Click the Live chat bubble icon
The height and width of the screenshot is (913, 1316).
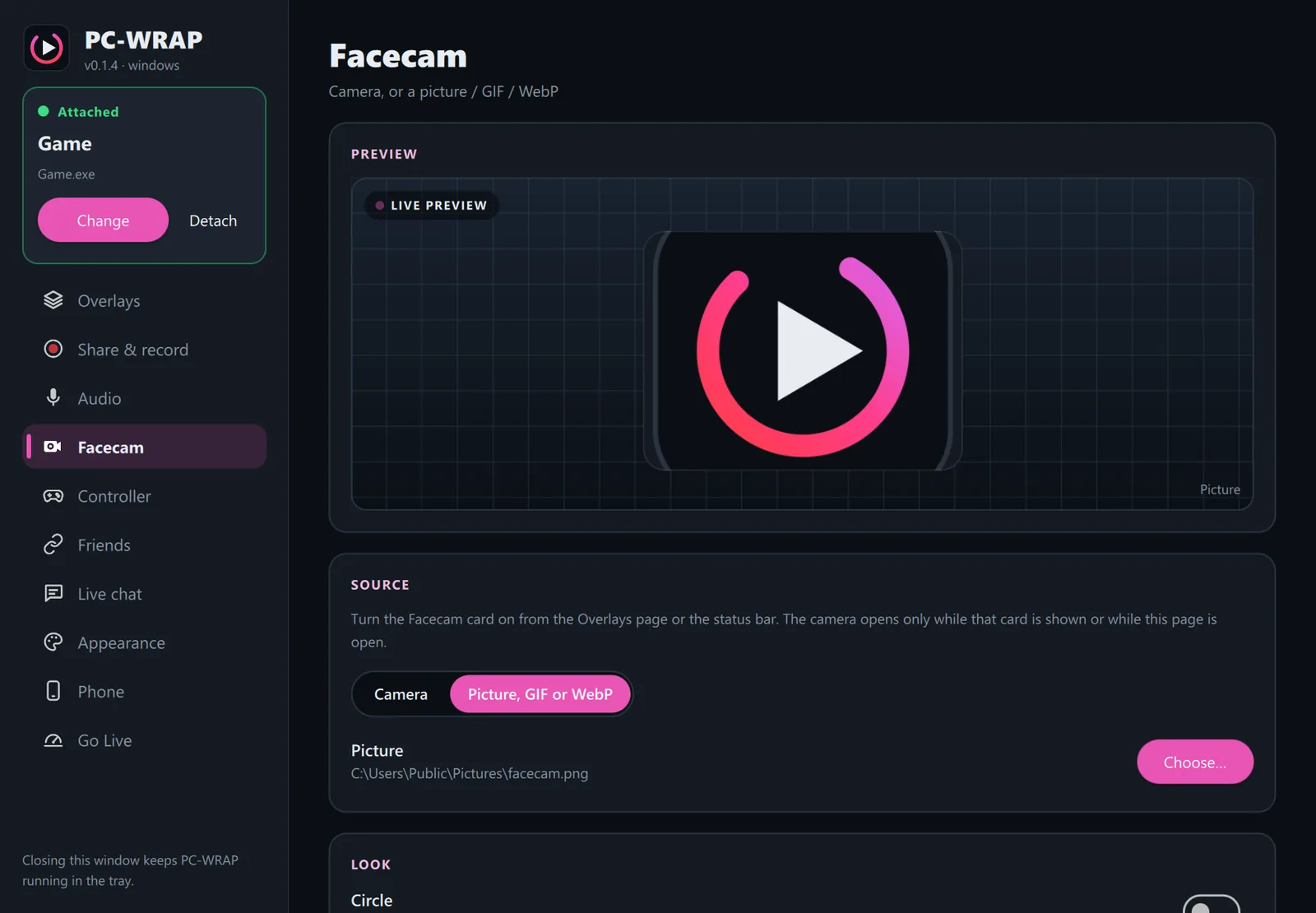[x=53, y=593]
